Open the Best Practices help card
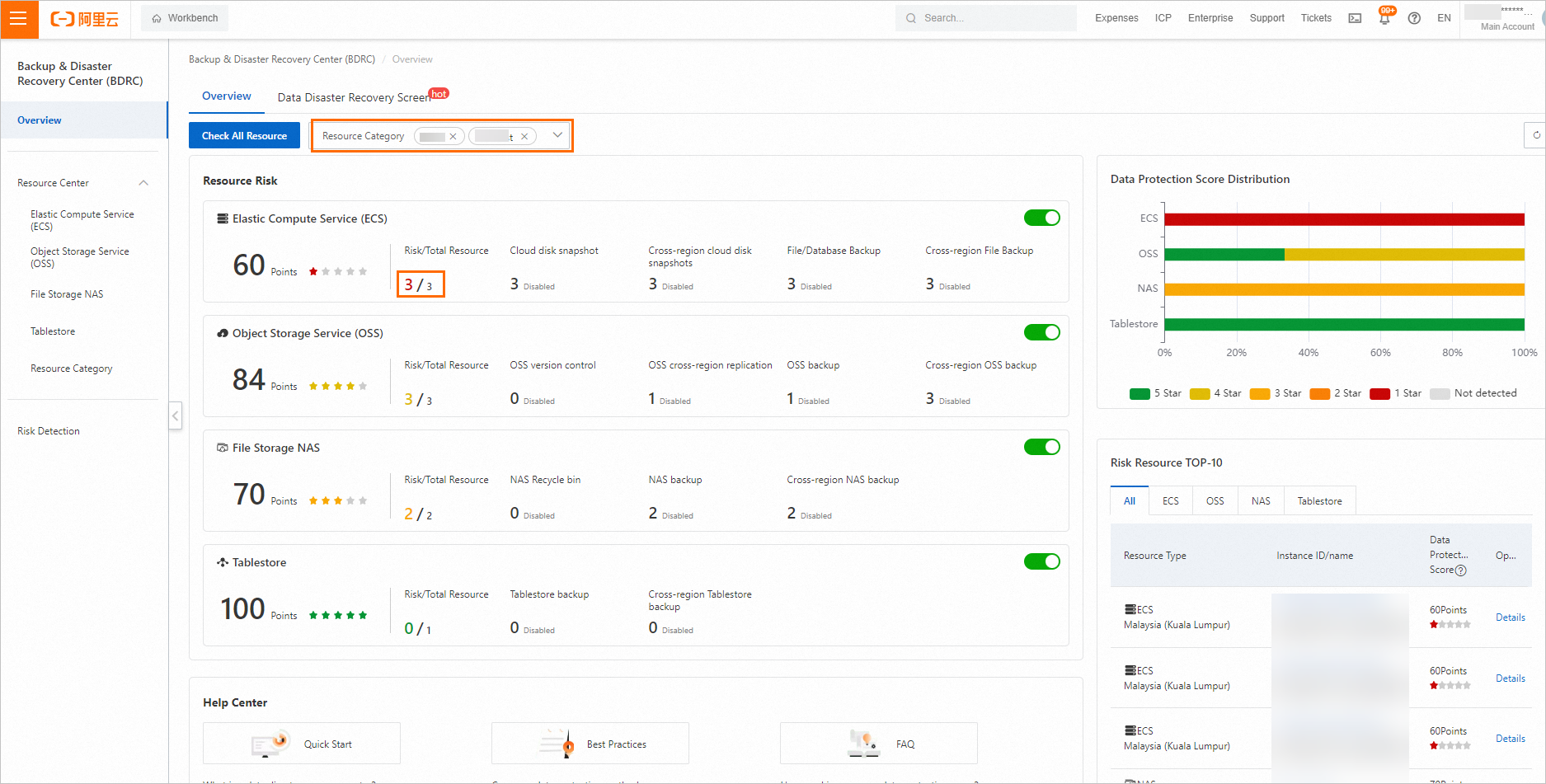 coord(590,744)
